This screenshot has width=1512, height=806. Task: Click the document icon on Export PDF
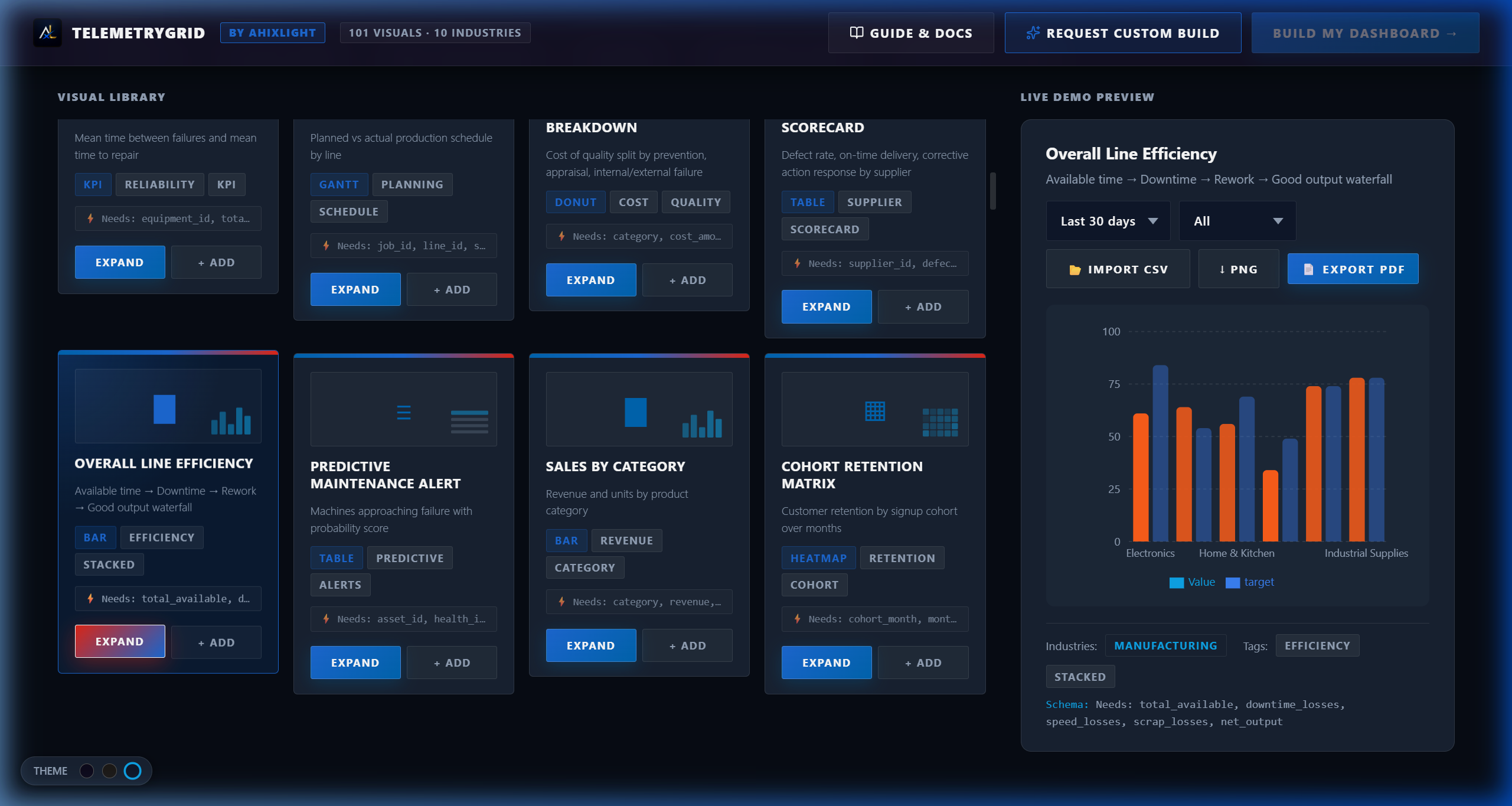tap(1308, 269)
